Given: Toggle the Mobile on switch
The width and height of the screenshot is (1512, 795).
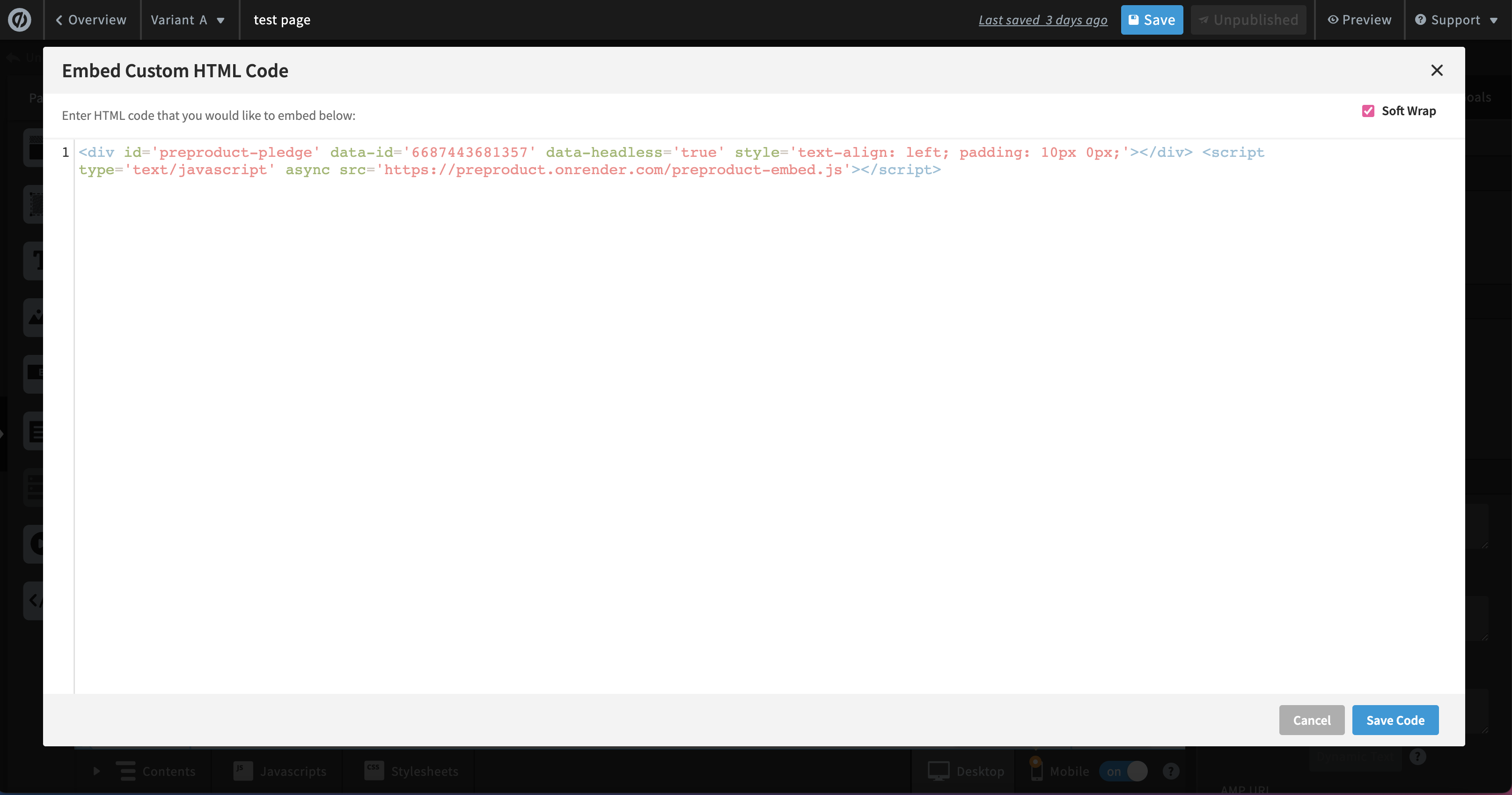Looking at the screenshot, I should click(x=1123, y=771).
